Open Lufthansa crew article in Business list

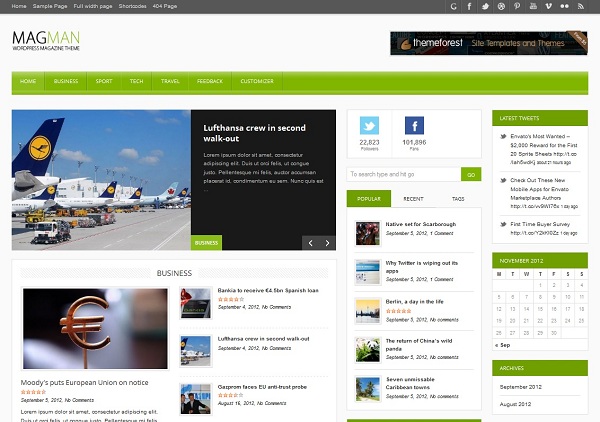pyautogui.click(x=263, y=339)
